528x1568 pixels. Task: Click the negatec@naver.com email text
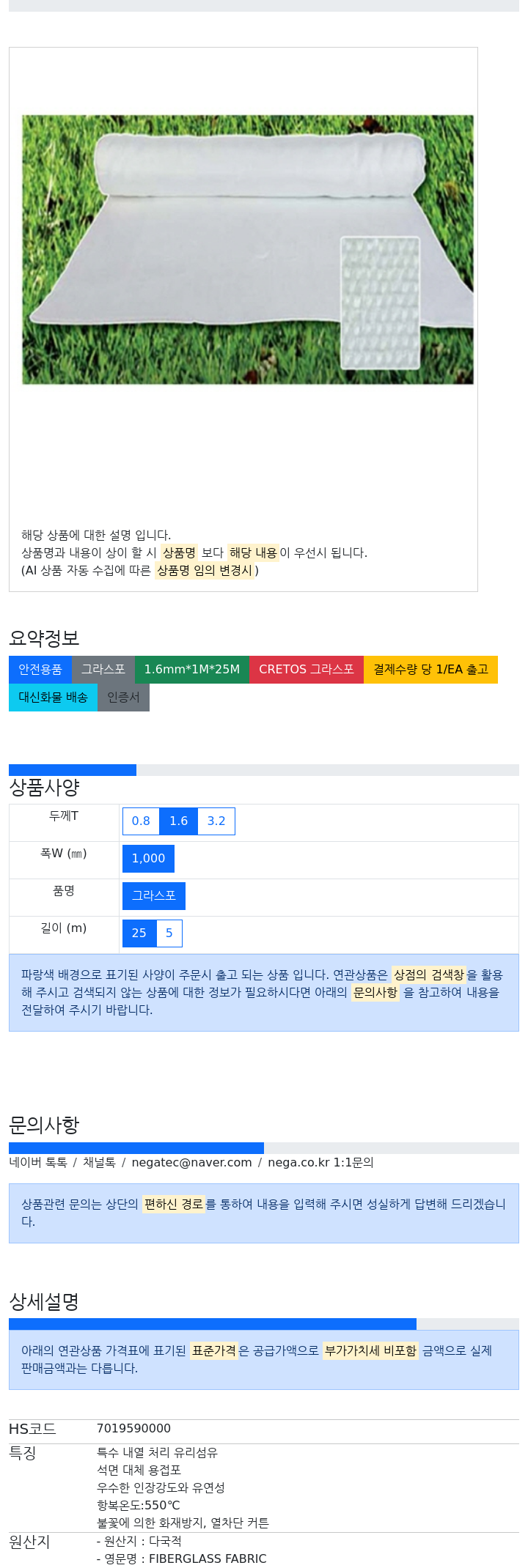click(191, 1163)
